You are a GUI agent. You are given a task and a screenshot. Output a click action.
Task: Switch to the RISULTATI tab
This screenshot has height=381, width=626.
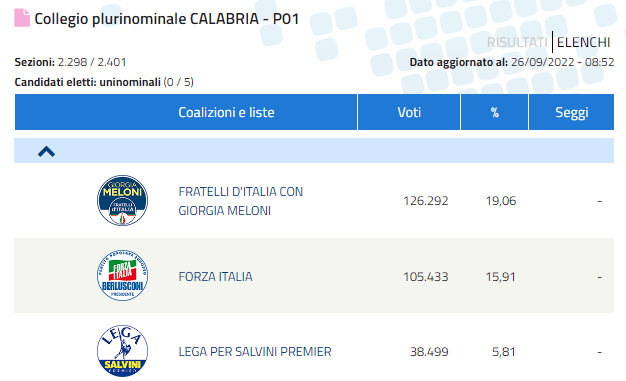pyautogui.click(x=517, y=42)
